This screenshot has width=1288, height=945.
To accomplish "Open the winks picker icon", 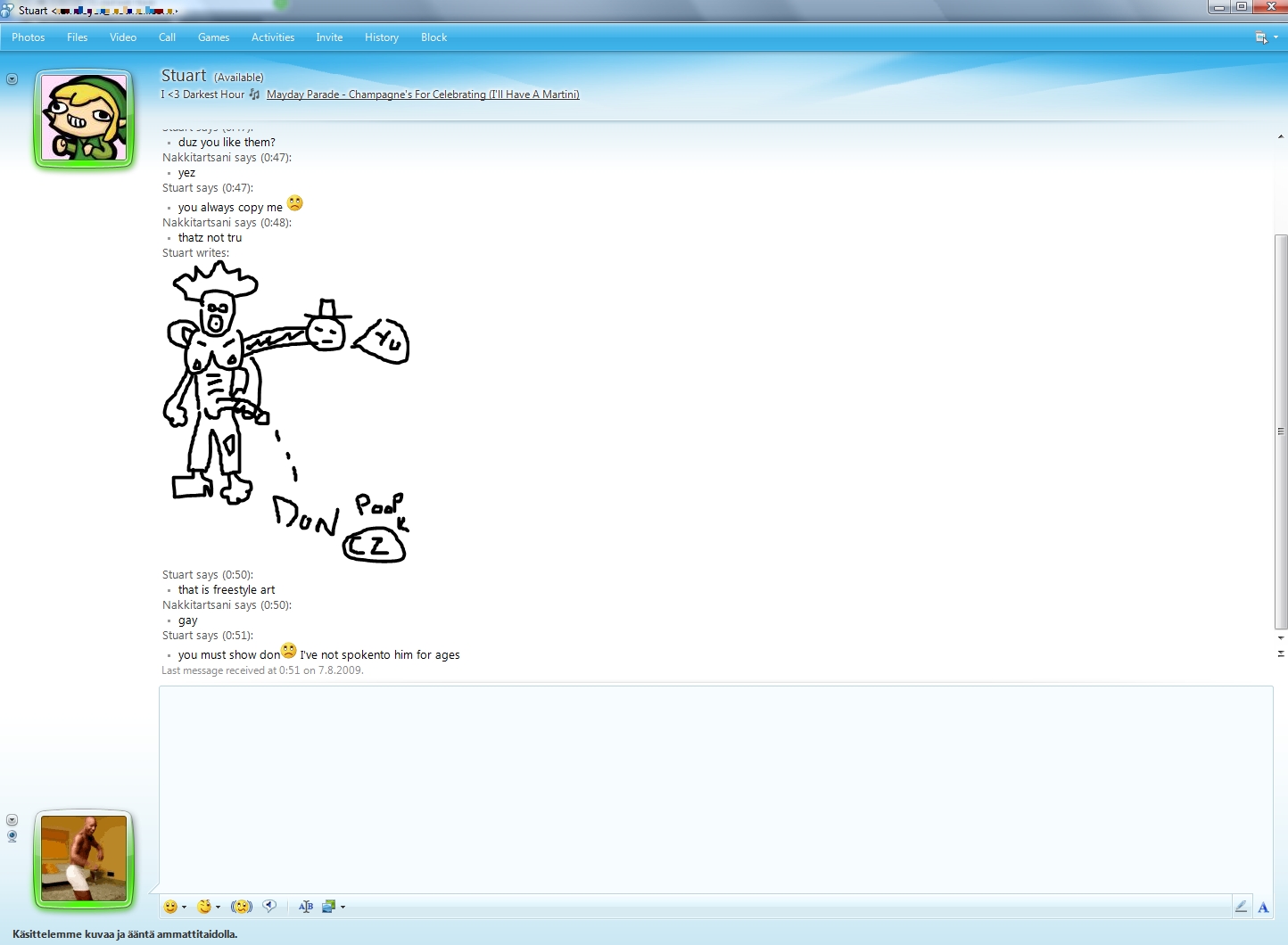I will click(x=204, y=907).
